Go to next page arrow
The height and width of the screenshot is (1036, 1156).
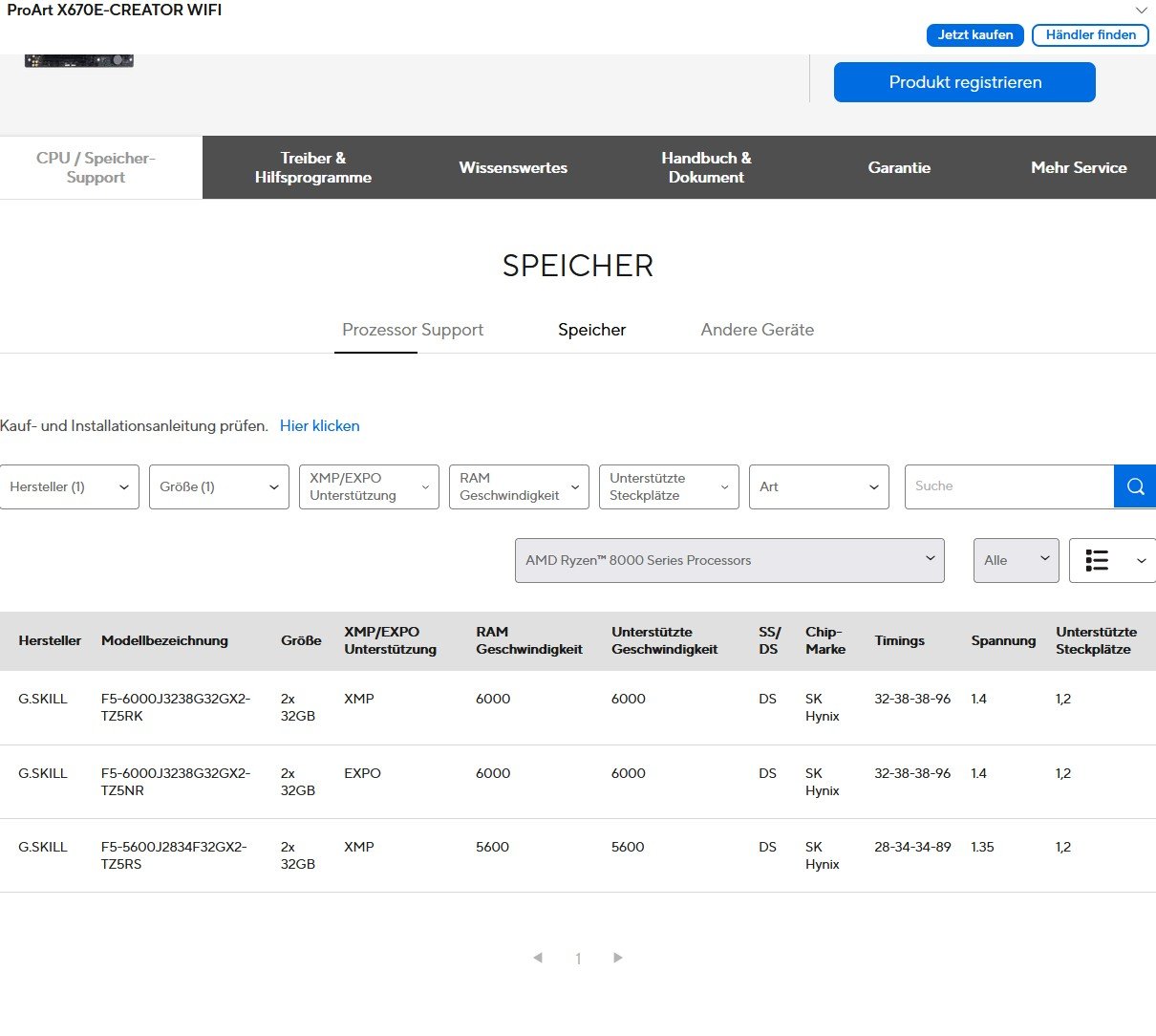(618, 958)
